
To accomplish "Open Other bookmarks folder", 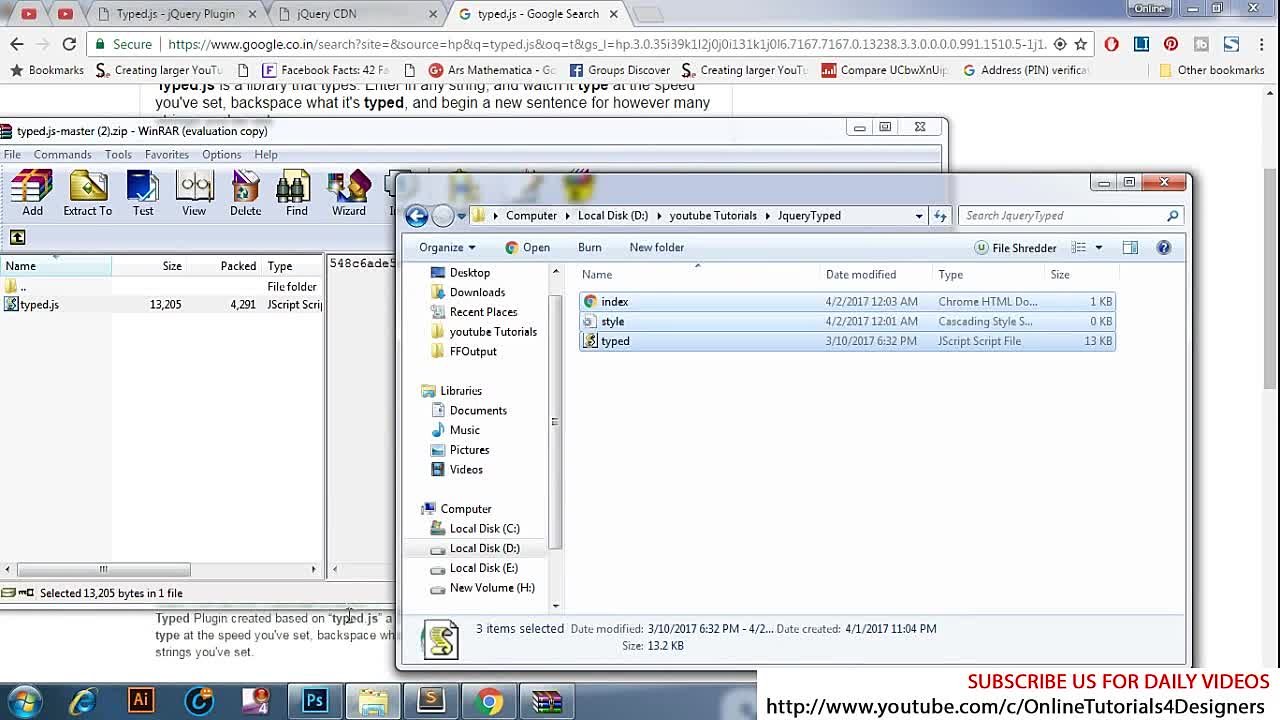I will tap(1211, 70).
